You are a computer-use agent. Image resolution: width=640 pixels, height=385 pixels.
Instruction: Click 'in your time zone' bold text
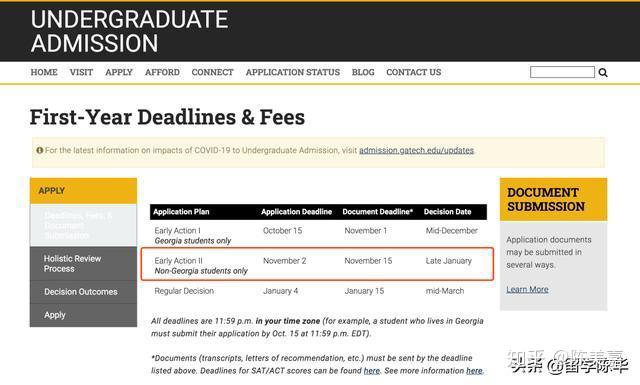288,321
